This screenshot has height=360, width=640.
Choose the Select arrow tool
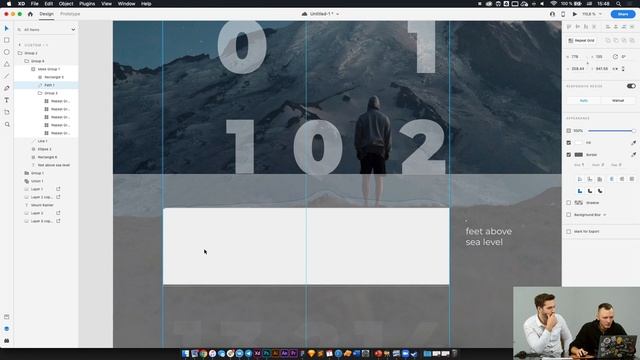point(6,28)
